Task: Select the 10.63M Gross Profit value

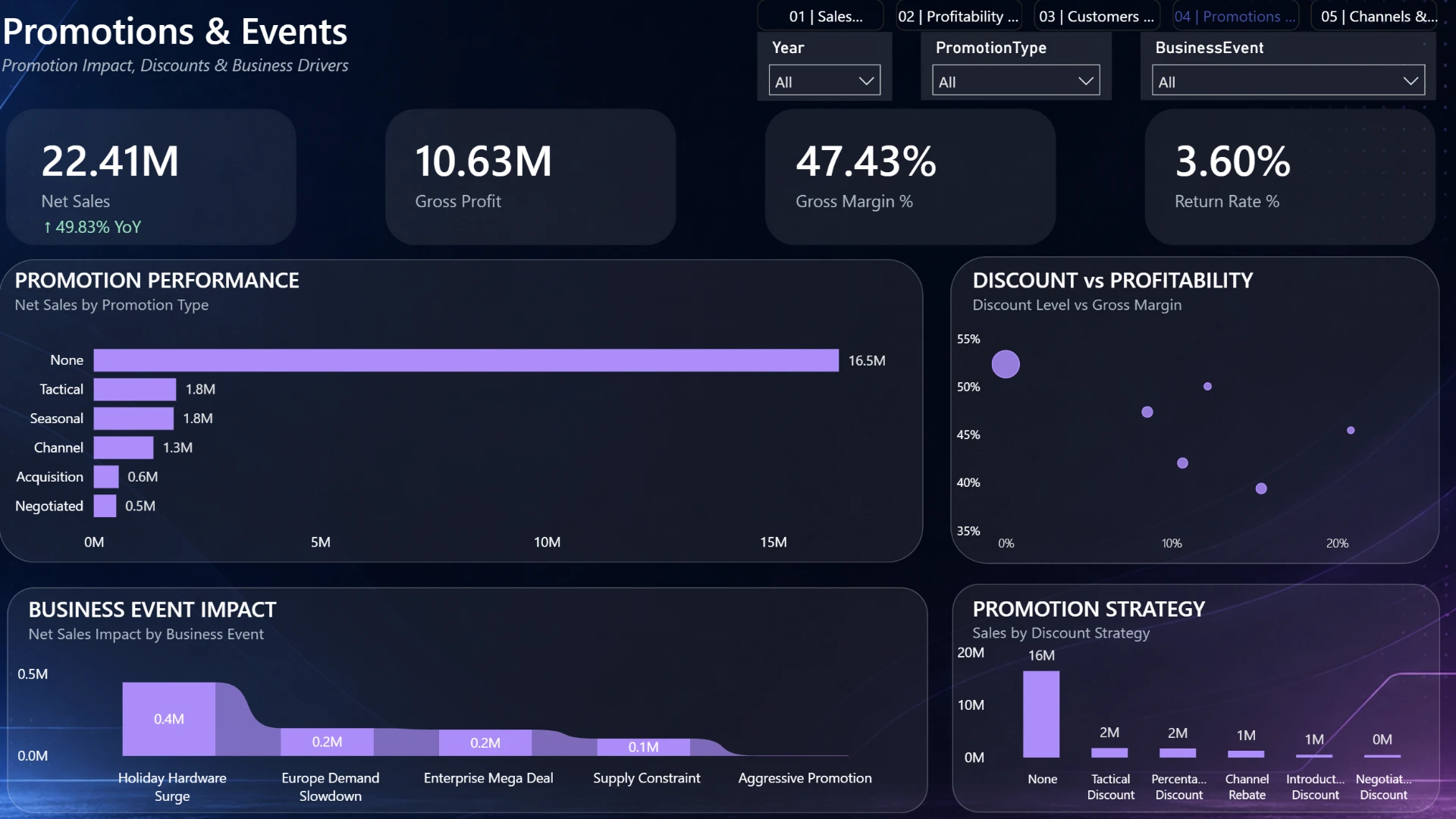Action: 483,161
